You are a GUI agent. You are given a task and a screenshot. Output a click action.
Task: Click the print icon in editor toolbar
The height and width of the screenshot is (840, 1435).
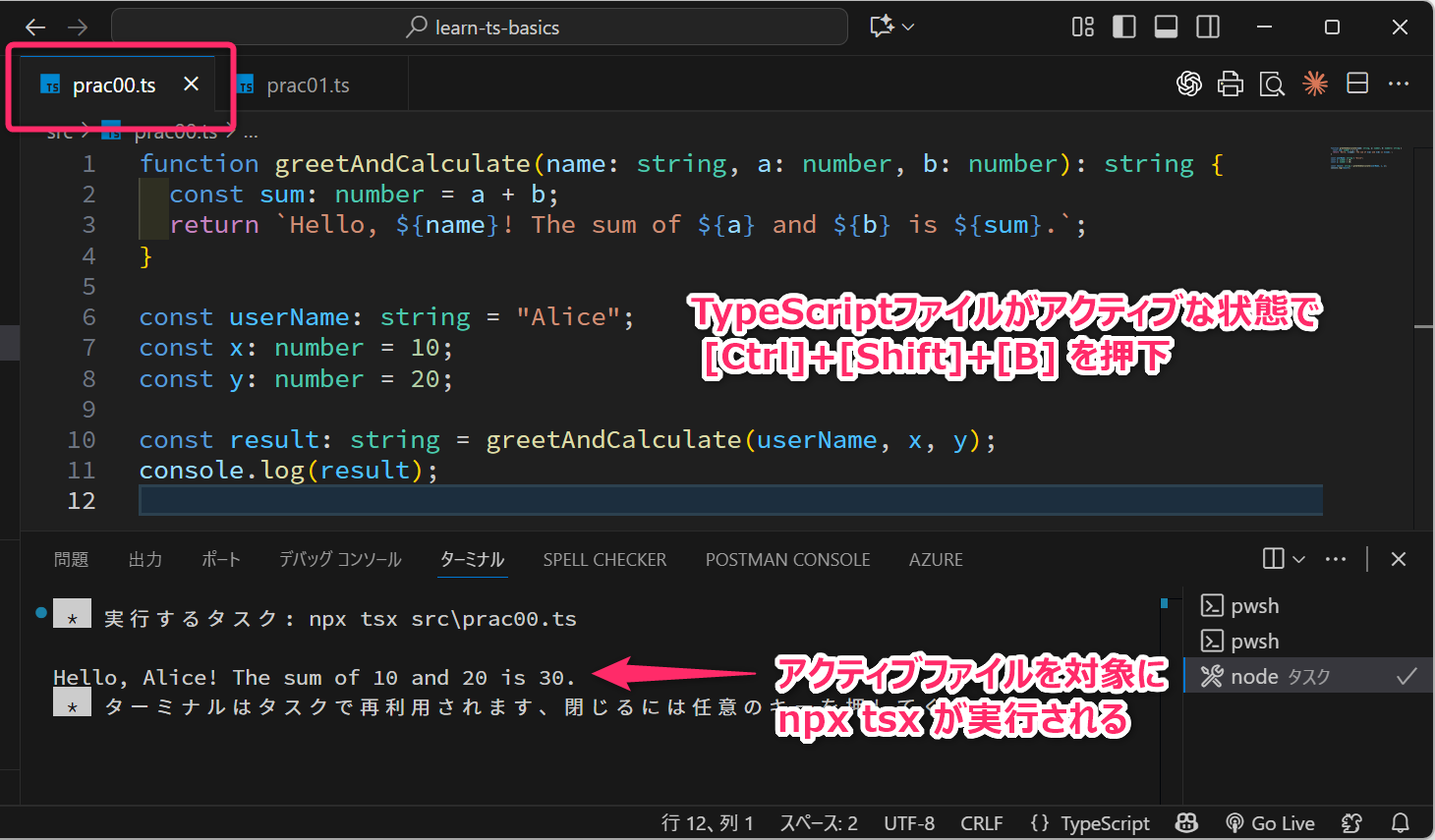point(1230,84)
